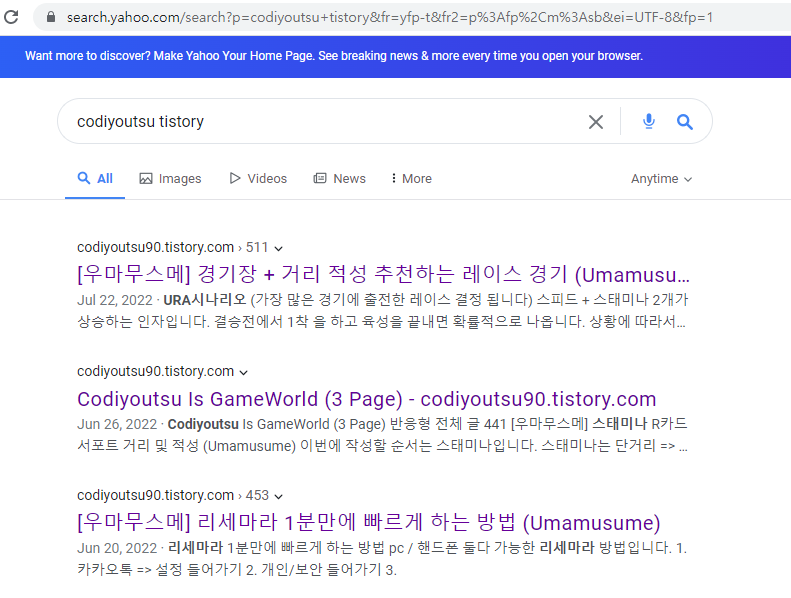Click the 'codiyoutsu90.tistory.com › 511' URL text

(x=173, y=247)
